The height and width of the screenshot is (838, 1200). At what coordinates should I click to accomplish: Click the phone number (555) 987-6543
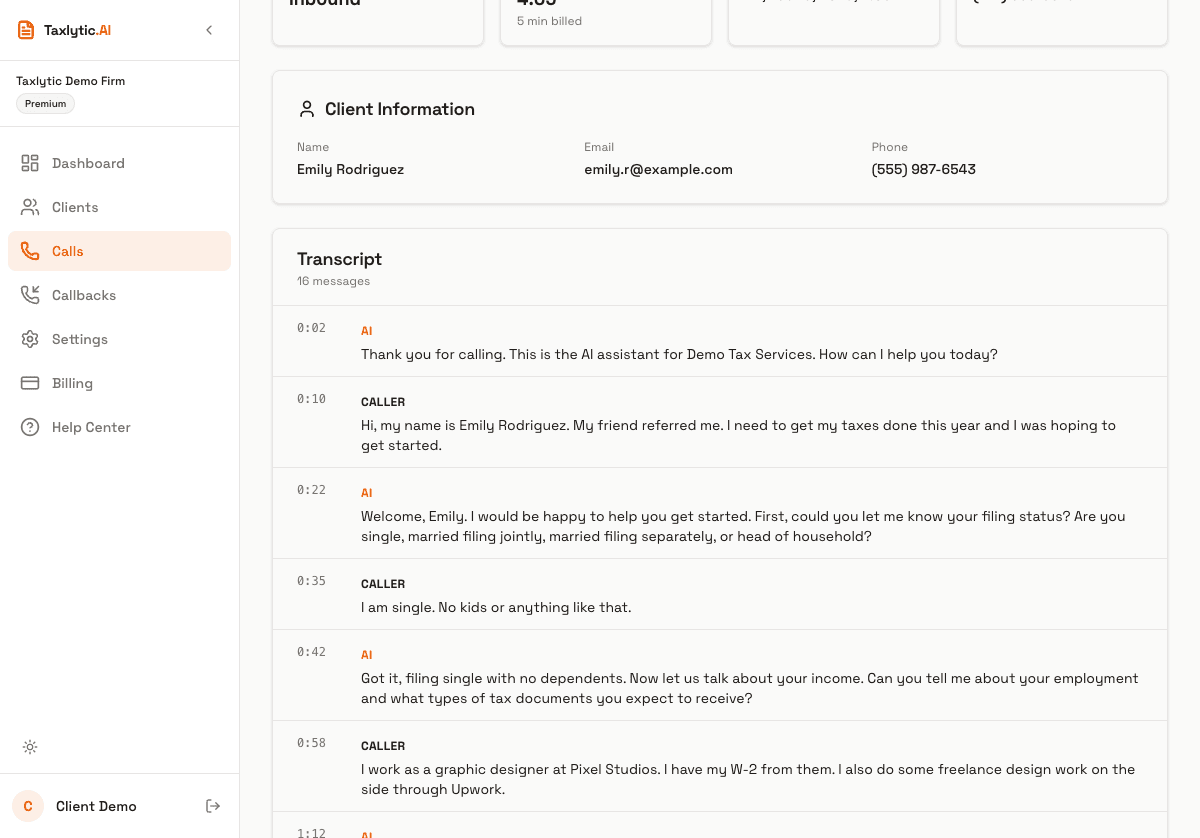[923, 169]
